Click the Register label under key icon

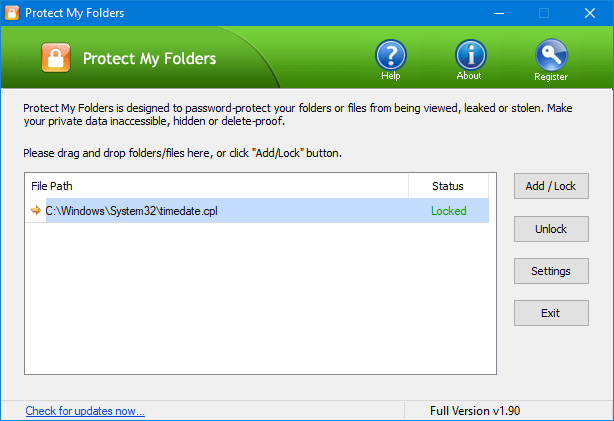pos(551,77)
